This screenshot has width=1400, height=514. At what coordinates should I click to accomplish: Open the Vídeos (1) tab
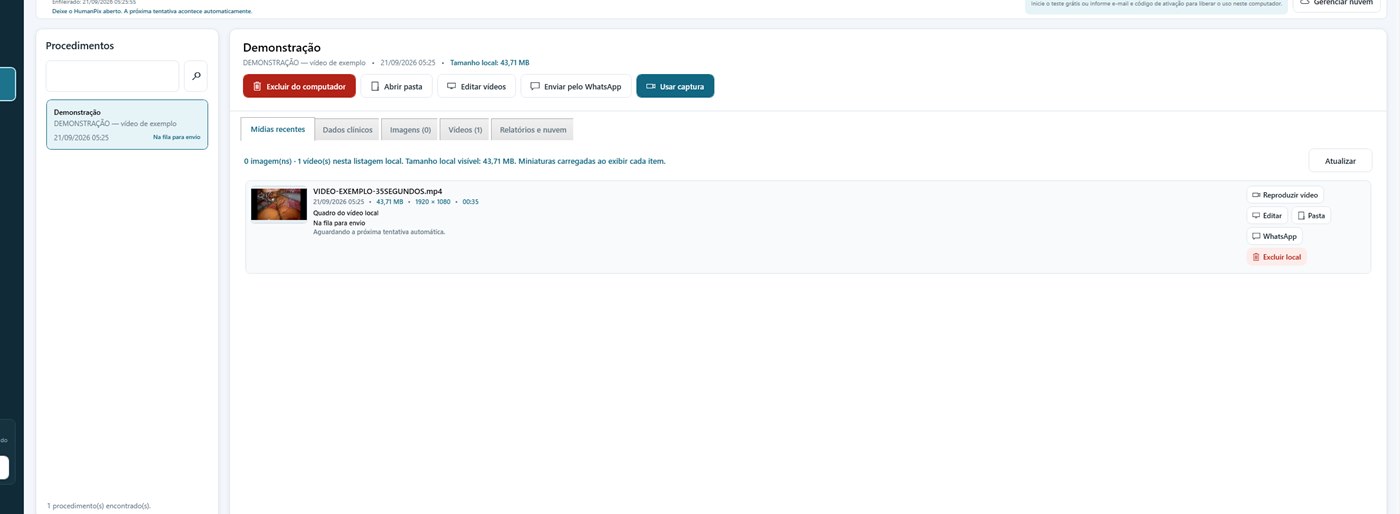point(465,130)
